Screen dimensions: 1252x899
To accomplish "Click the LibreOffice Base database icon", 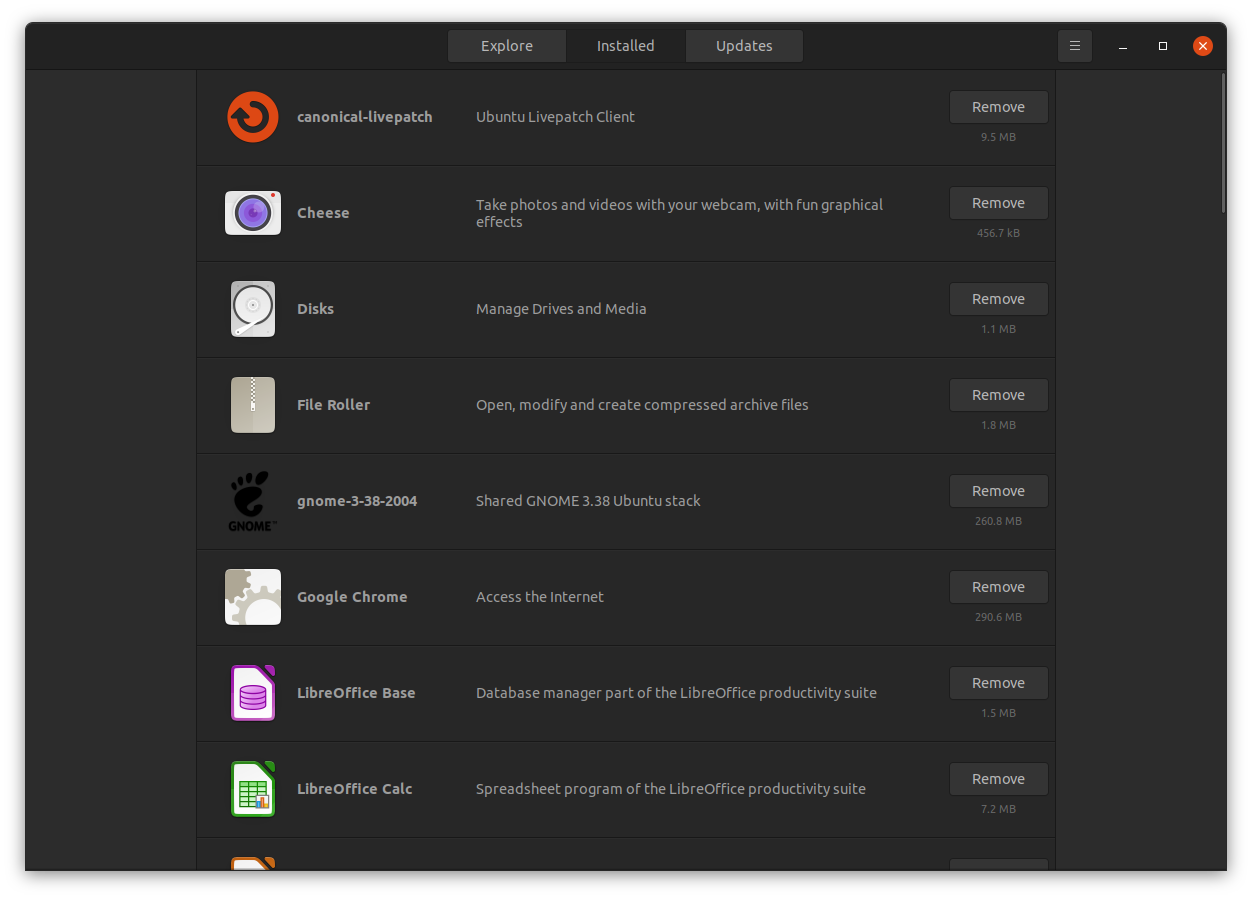I will pyautogui.click(x=252, y=693).
